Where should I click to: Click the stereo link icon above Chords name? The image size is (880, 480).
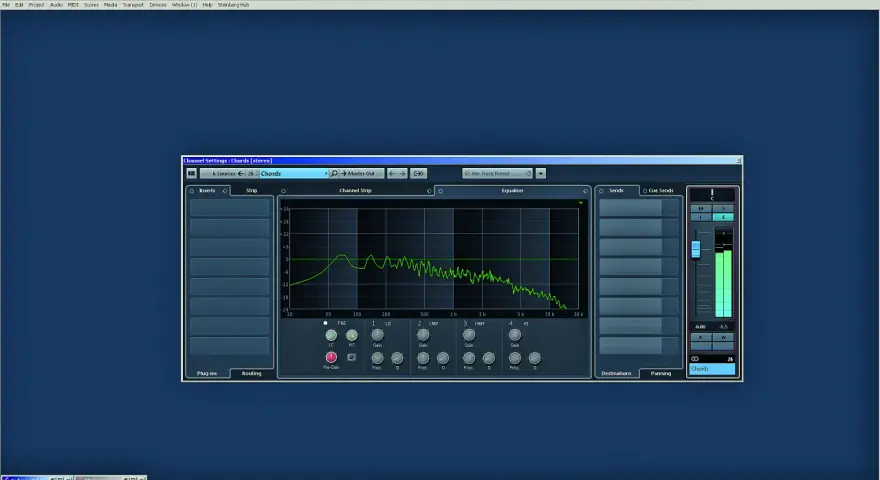coord(695,359)
